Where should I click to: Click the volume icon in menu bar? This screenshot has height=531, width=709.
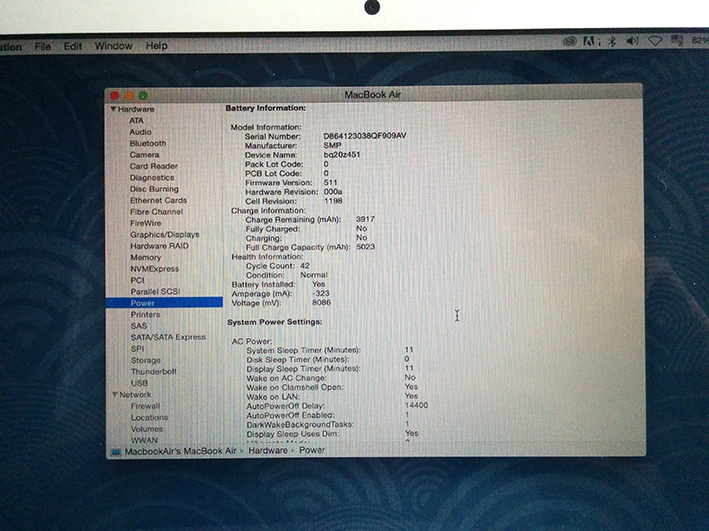click(632, 42)
